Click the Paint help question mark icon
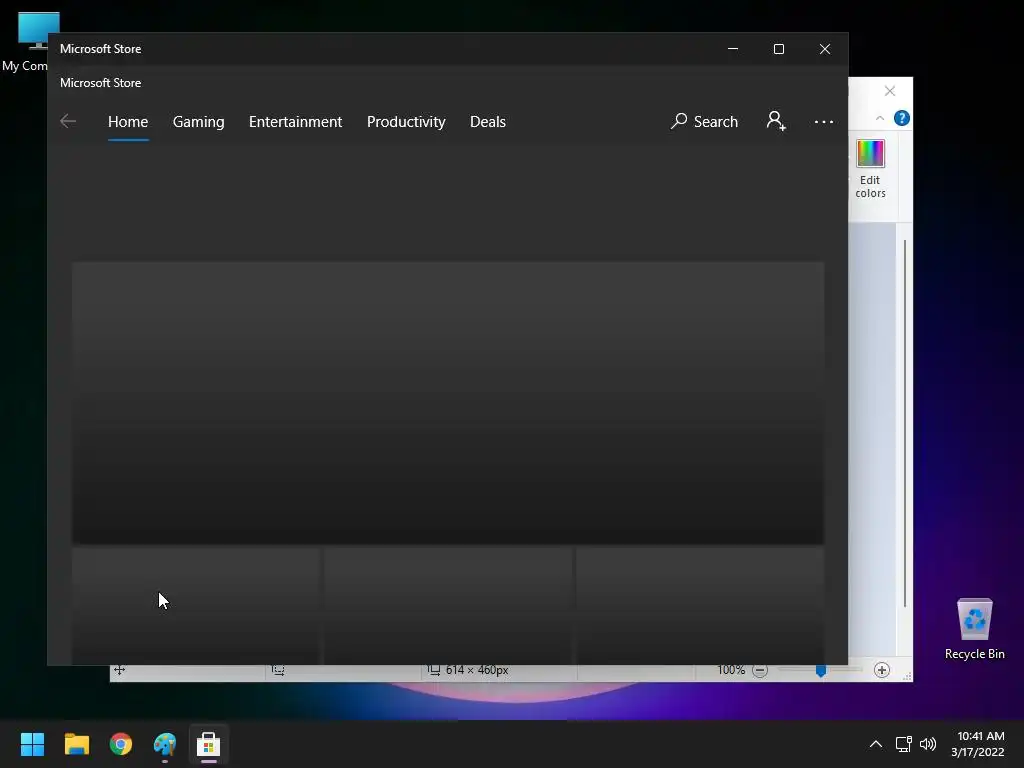The height and width of the screenshot is (768, 1024). pyautogui.click(x=902, y=118)
